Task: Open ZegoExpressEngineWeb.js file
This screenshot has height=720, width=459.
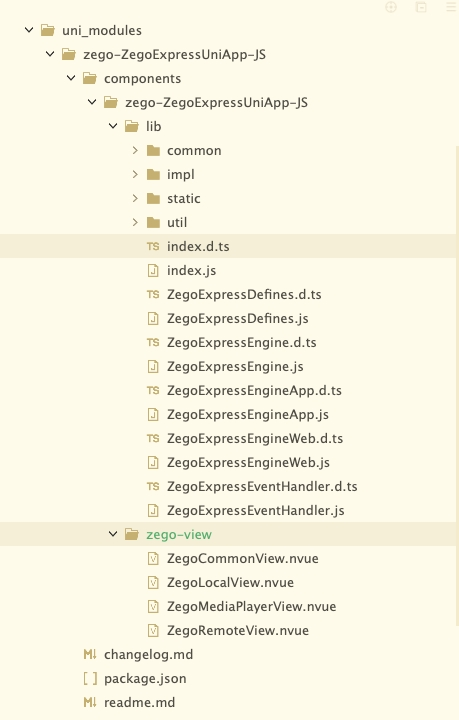Action: [x=248, y=462]
